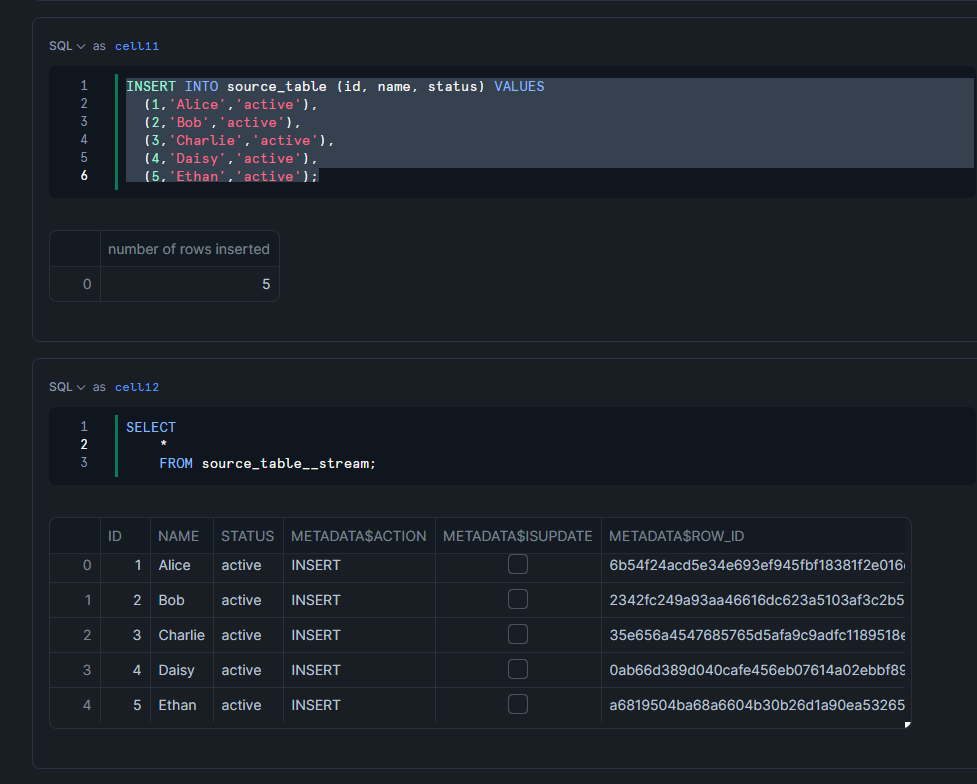This screenshot has height=784, width=977.
Task: Select row ID starting 0ab66d389d04
Action: coord(753,670)
